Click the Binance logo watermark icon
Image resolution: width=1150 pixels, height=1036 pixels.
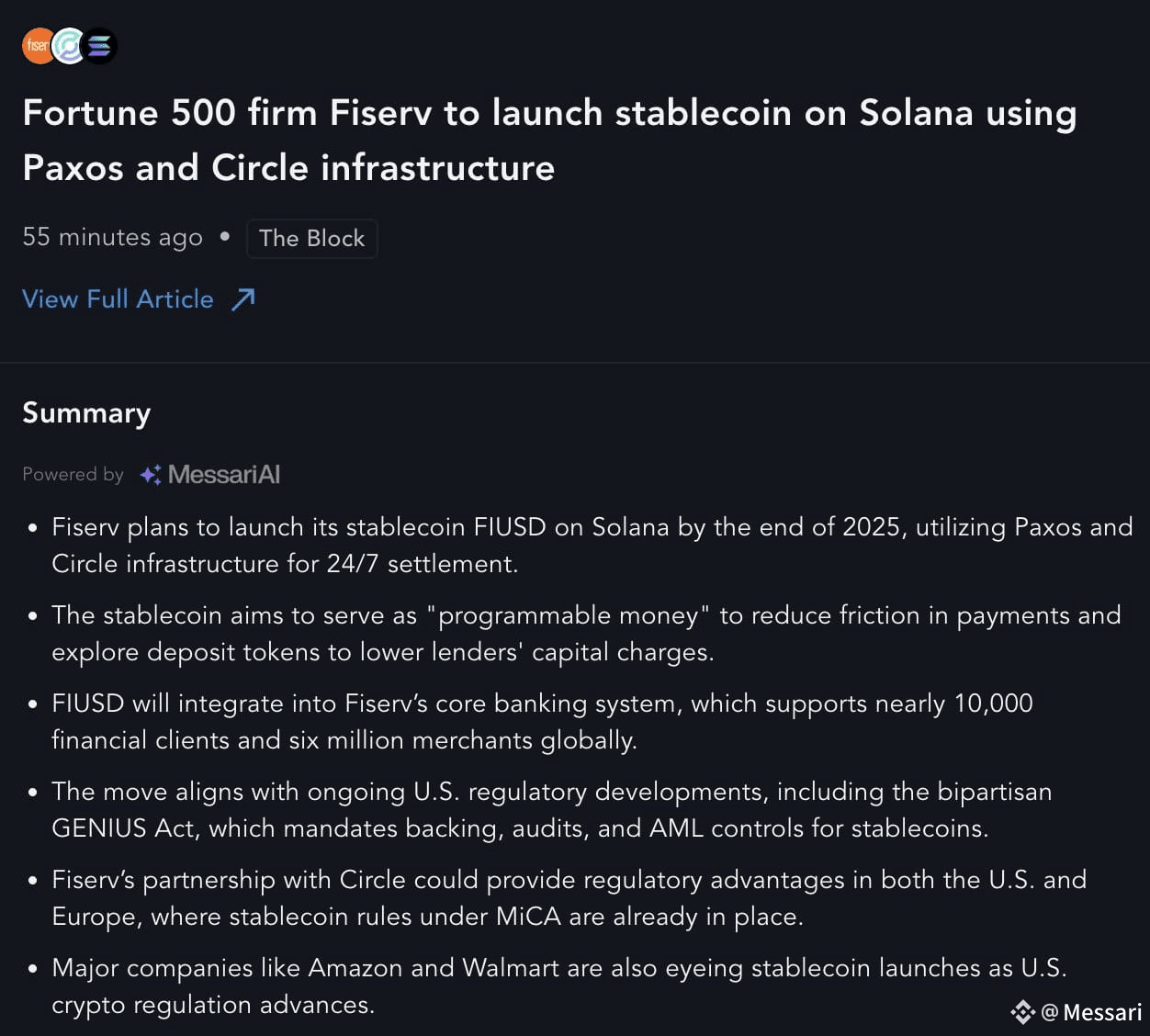(1022, 1012)
